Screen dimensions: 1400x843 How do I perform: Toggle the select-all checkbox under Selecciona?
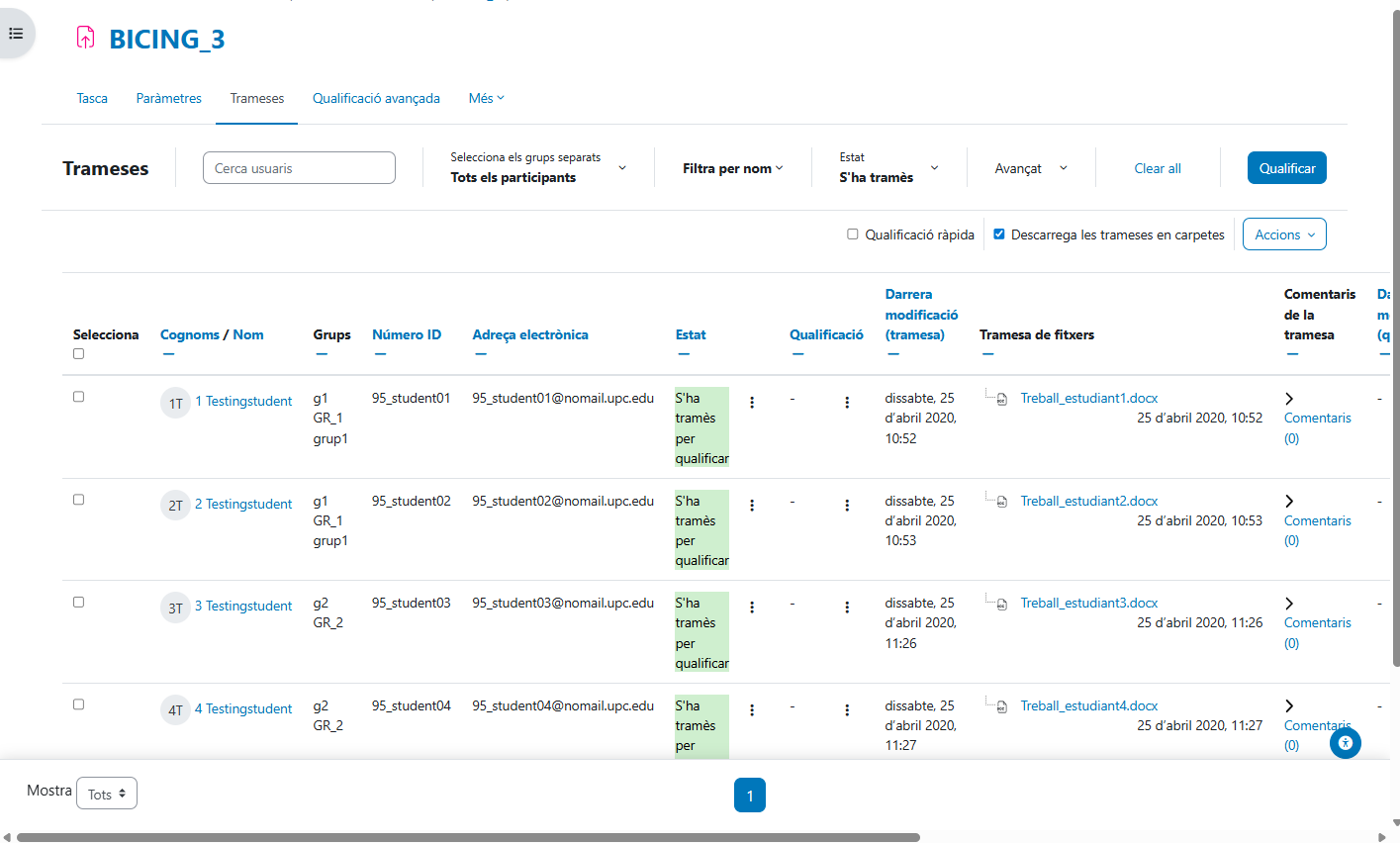[78, 354]
